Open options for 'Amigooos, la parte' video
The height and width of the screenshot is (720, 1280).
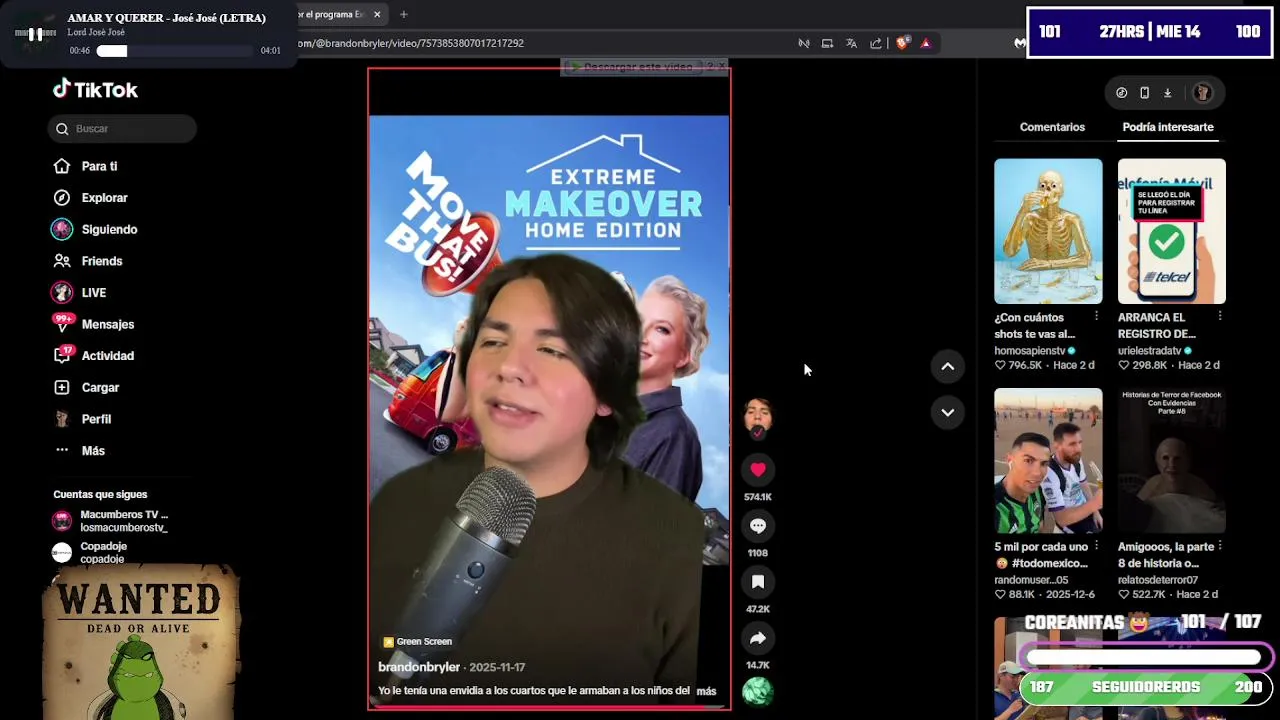[x=1220, y=546]
